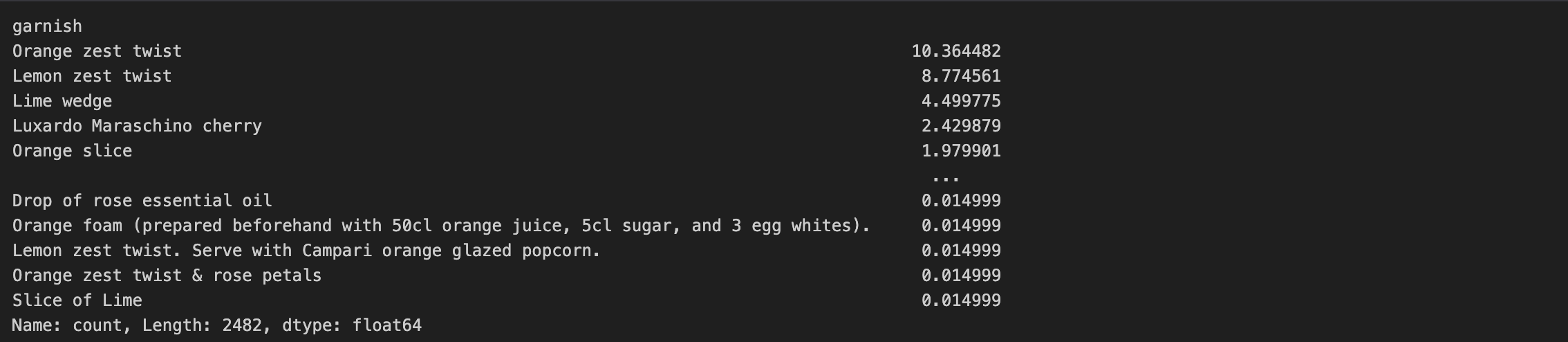
Task: Click the ellipsis truncation marker
Action: click(x=946, y=179)
